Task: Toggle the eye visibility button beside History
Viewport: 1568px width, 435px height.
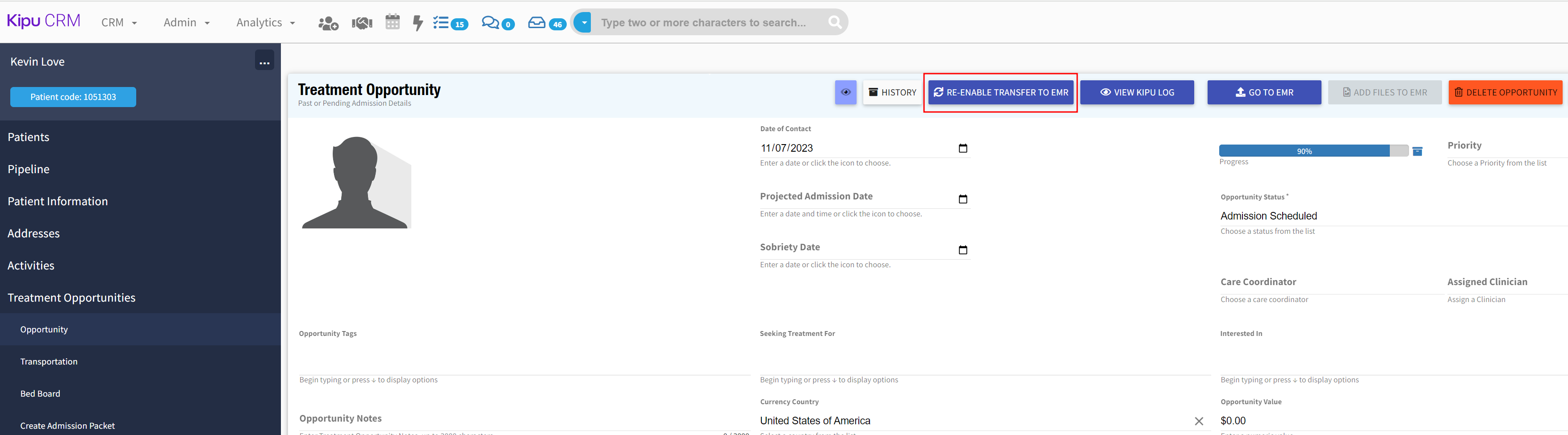Action: point(845,92)
